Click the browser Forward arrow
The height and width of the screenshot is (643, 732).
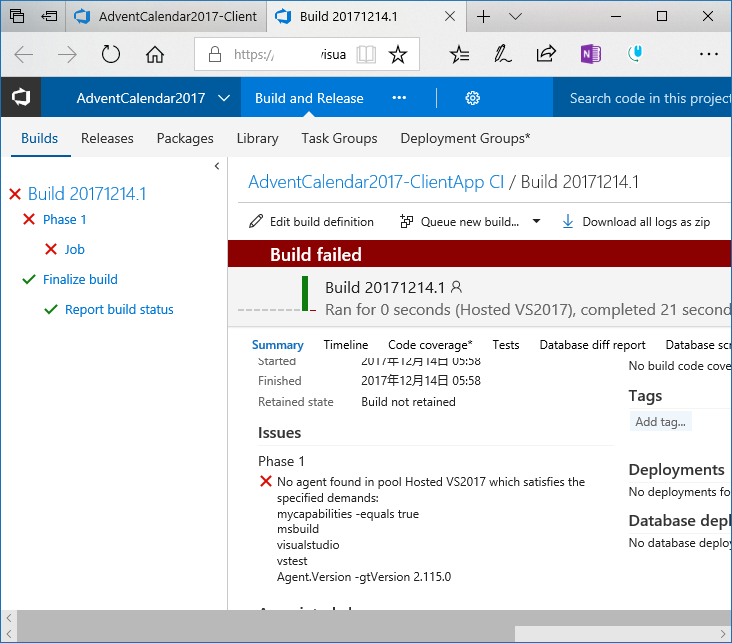[67, 55]
